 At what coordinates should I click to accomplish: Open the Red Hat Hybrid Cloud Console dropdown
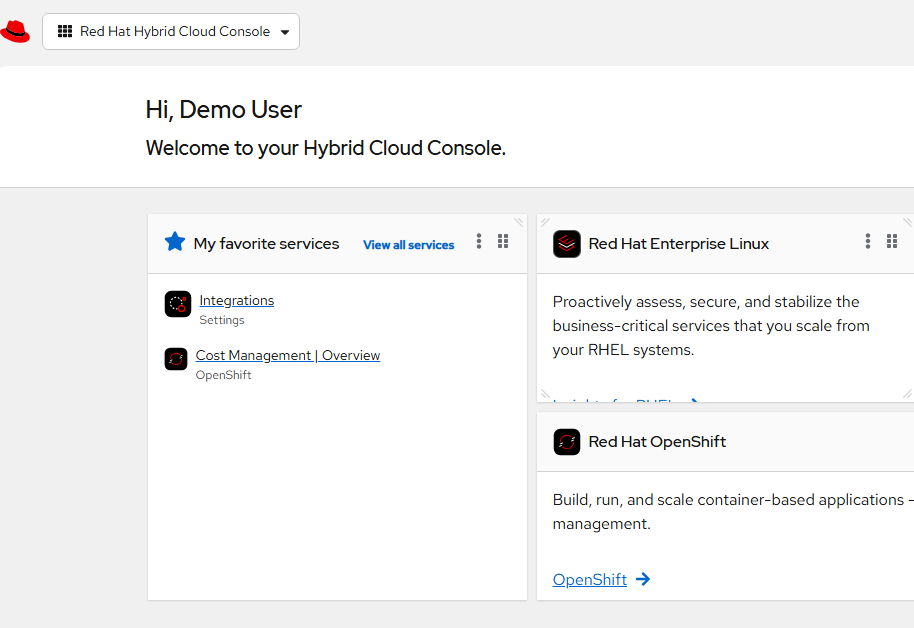coord(171,31)
